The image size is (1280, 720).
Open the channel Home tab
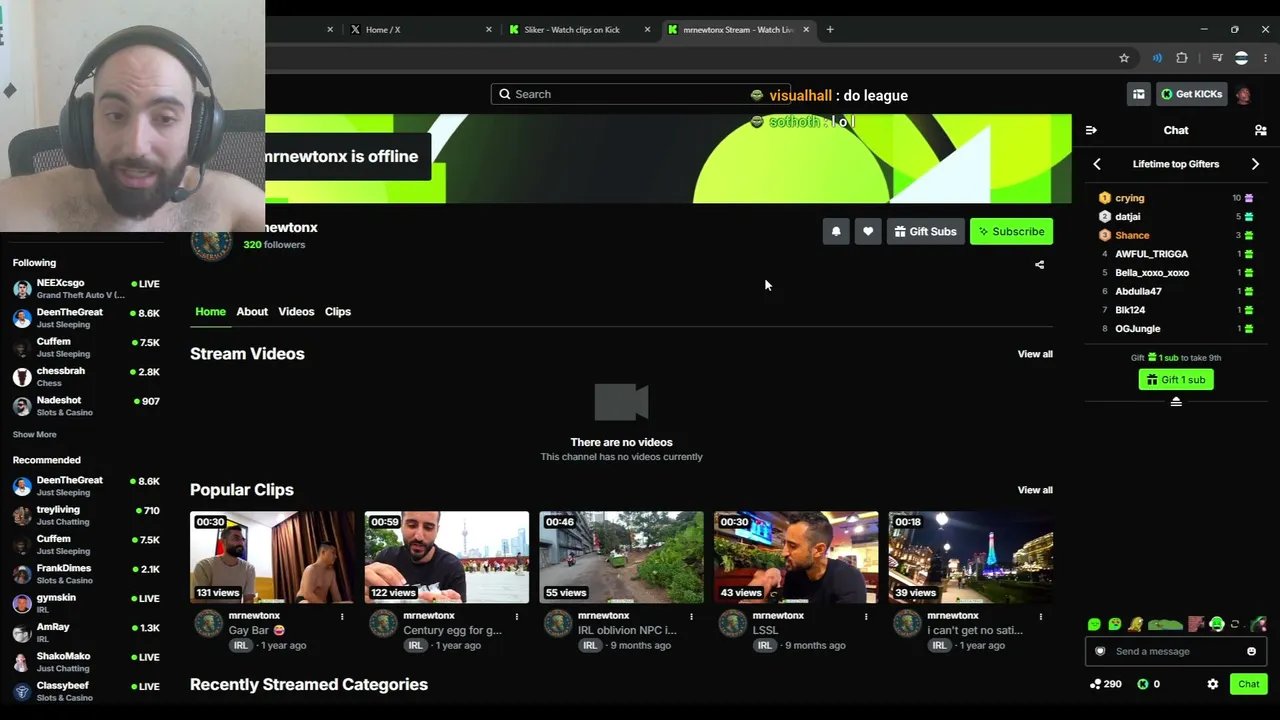point(210,312)
